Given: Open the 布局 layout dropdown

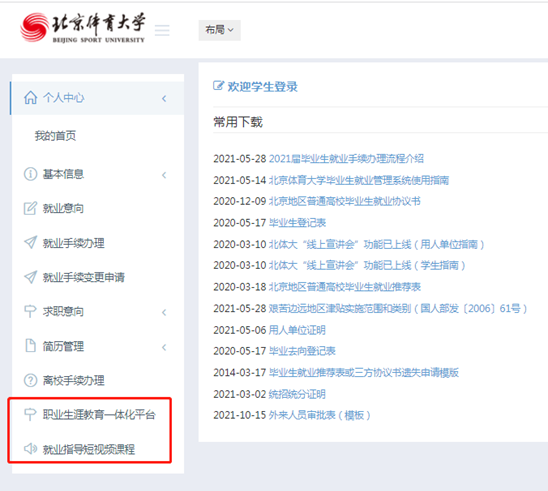Looking at the screenshot, I should 219,30.
